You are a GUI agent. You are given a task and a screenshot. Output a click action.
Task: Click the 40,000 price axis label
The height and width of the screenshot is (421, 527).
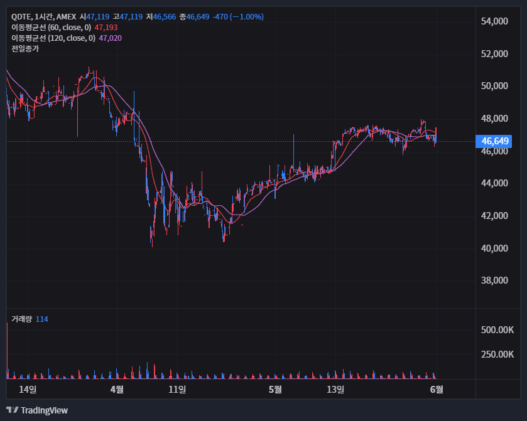[494, 248]
